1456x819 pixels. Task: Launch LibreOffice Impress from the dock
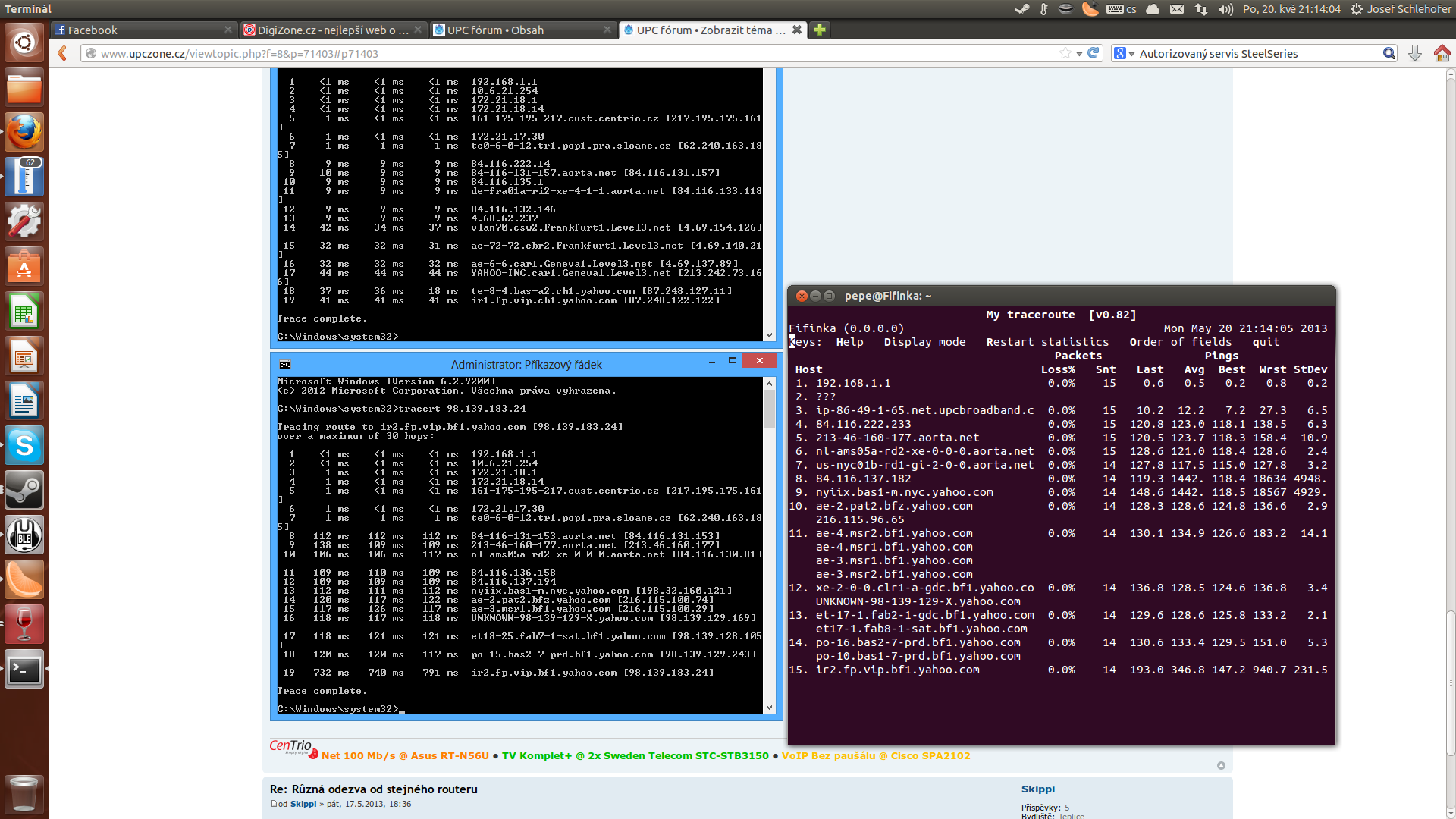click(x=24, y=356)
